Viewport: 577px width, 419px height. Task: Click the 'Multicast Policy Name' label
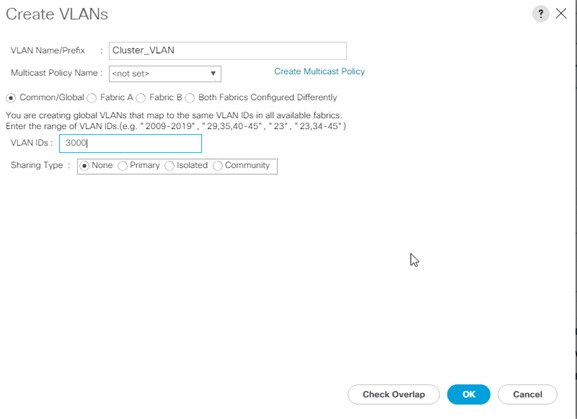coord(54,73)
